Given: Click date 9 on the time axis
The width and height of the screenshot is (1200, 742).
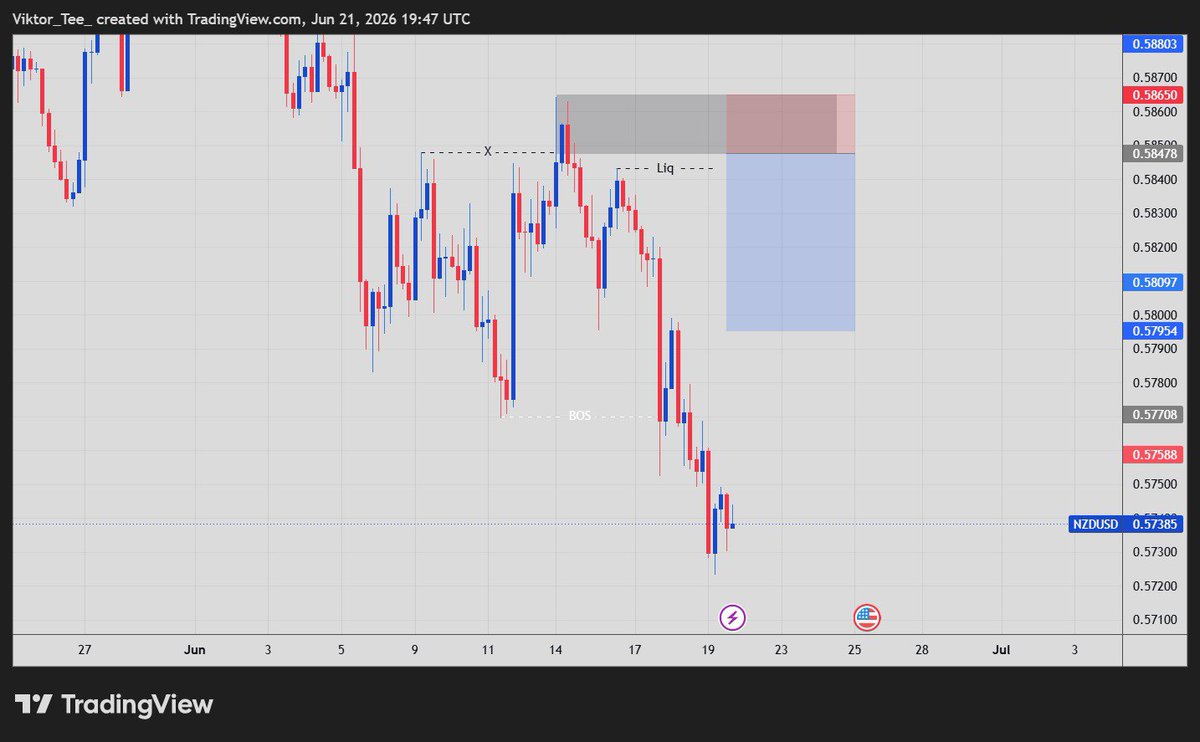Looking at the screenshot, I should coord(414,650).
